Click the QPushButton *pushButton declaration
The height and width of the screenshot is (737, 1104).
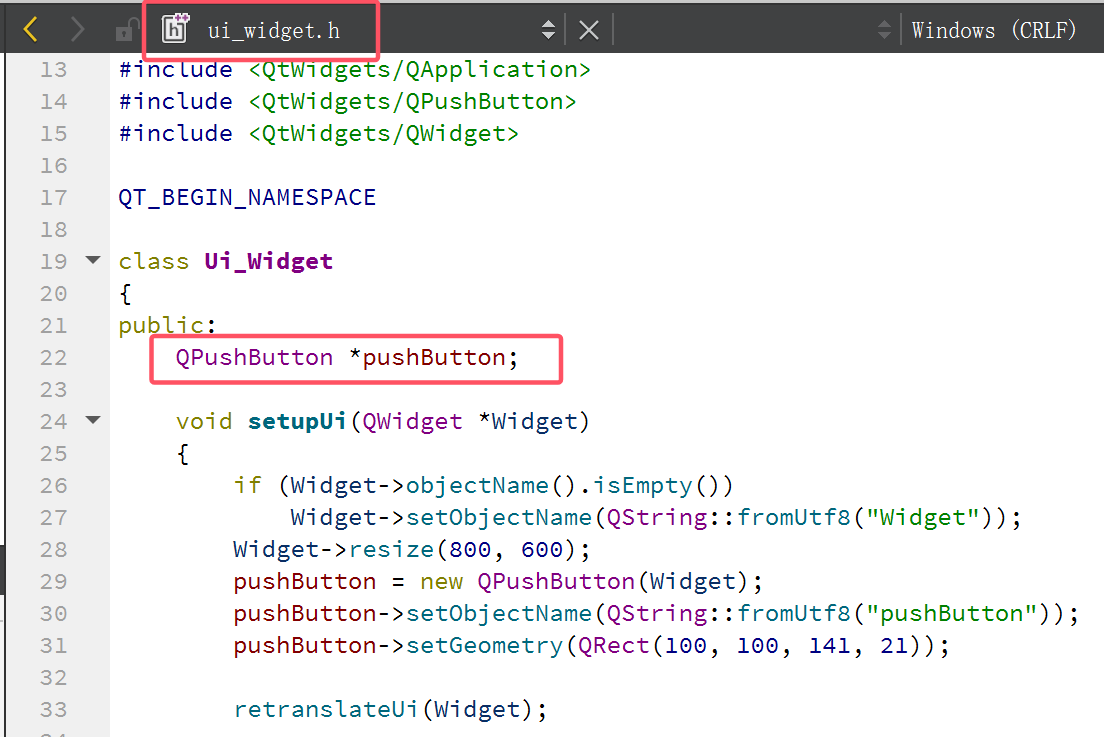[346, 358]
